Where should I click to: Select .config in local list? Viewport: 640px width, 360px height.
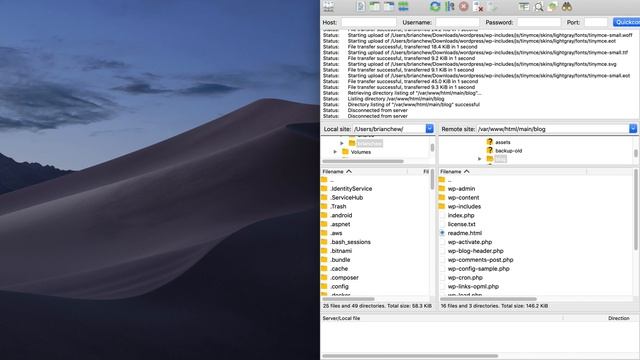pyautogui.click(x=340, y=287)
